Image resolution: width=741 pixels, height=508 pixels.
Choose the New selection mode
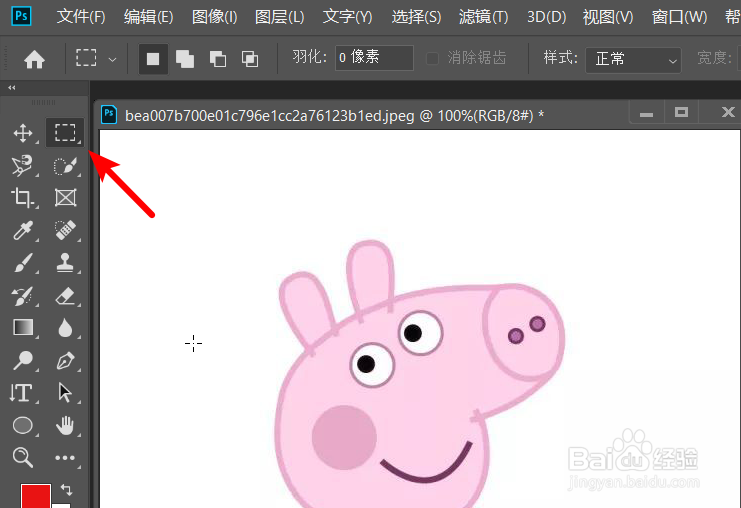pyautogui.click(x=153, y=59)
